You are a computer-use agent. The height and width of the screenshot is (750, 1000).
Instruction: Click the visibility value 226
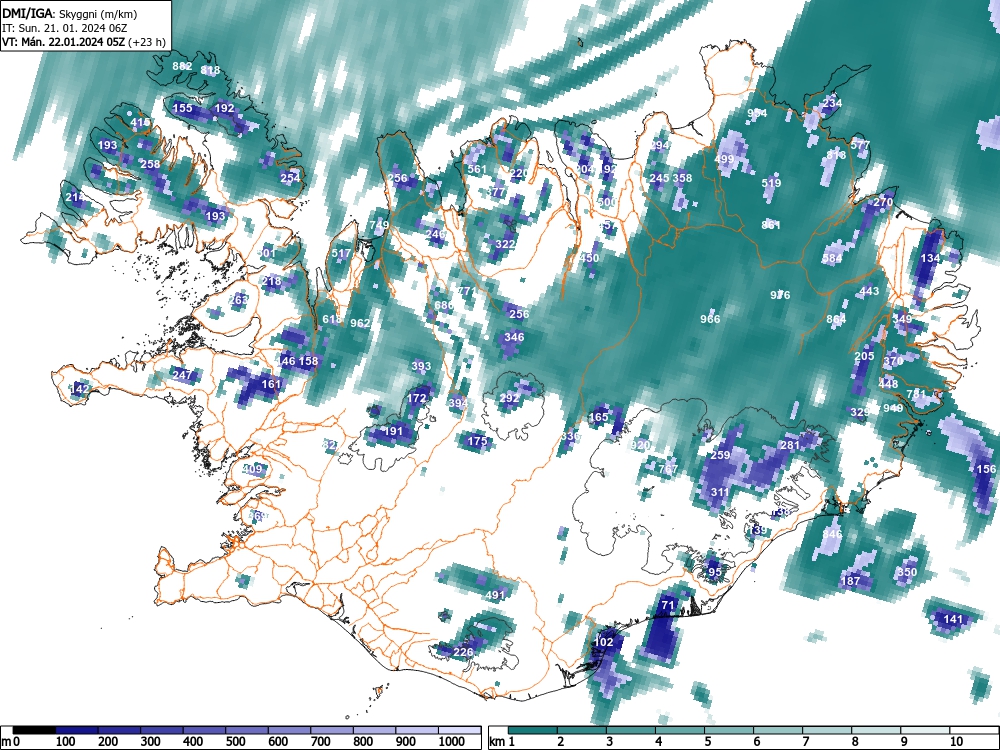(463, 652)
